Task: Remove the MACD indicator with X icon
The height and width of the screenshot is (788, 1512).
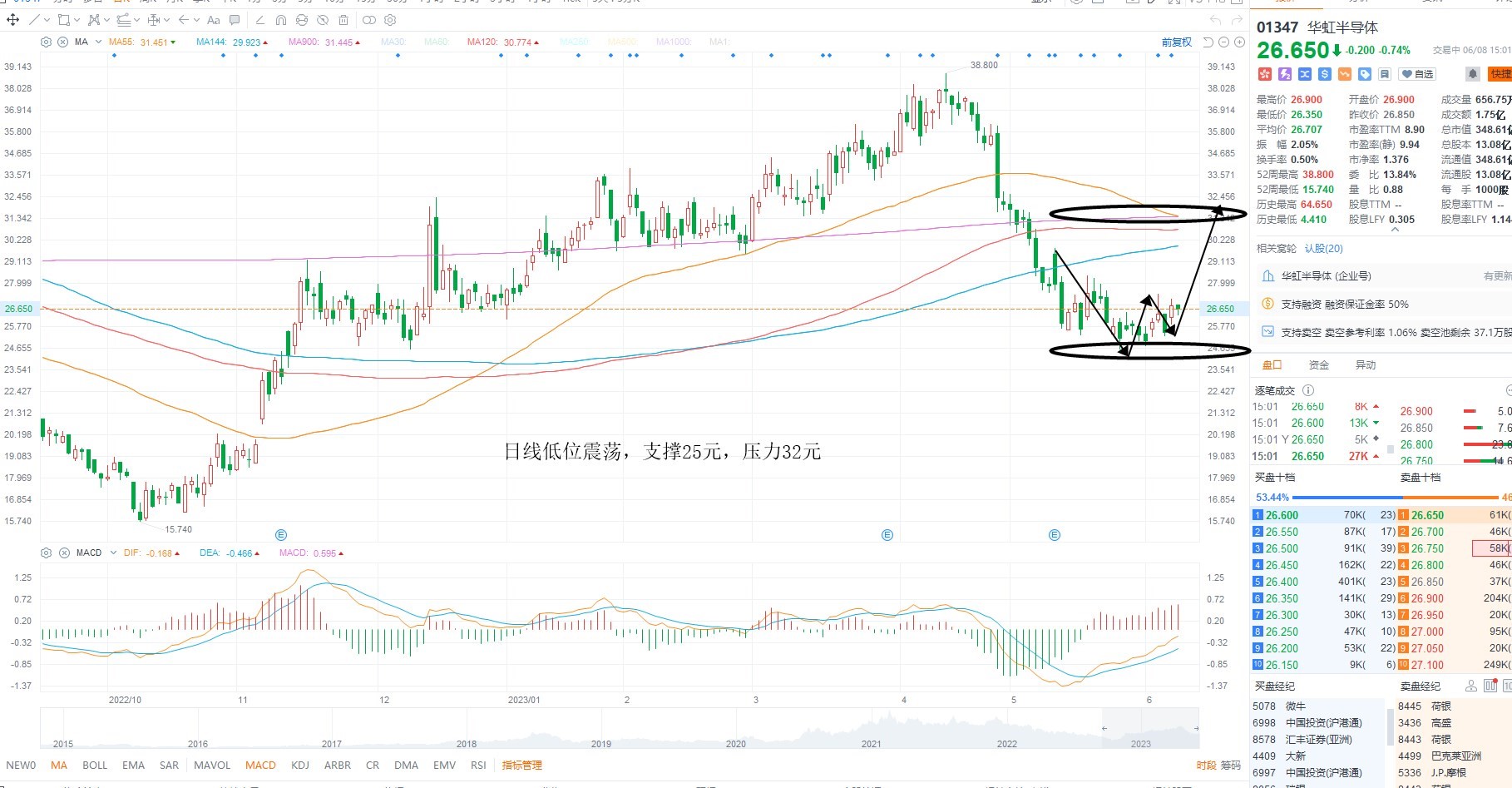Action: pyautogui.click(x=64, y=553)
